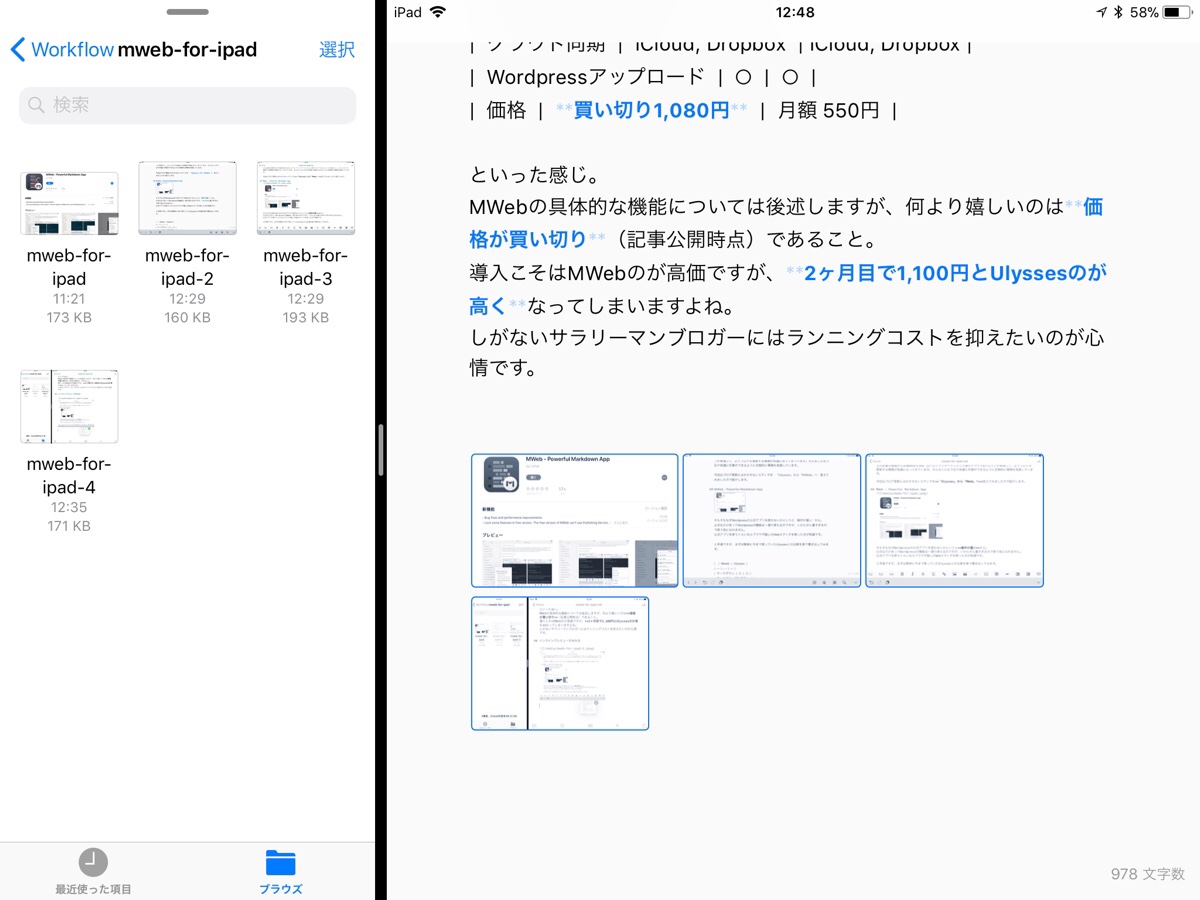Screen dimensions: 1200x900
Task: Click the 160 KB size of mweb-for-ipad-2
Action: coord(187,318)
